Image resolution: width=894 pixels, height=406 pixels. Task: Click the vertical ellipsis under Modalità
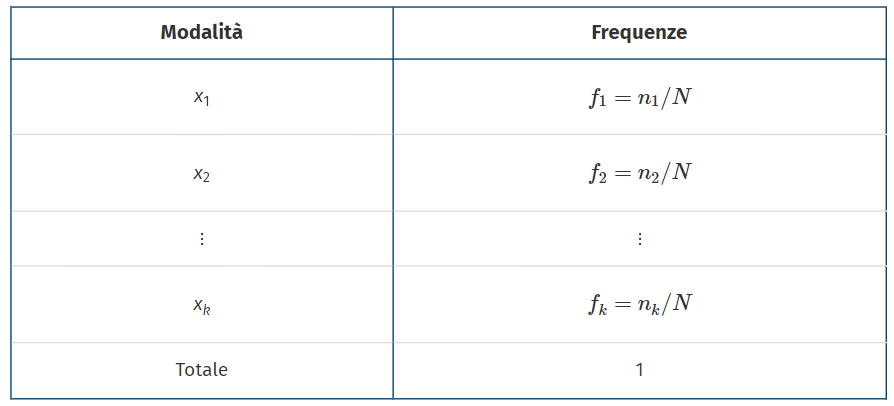coord(202,239)
